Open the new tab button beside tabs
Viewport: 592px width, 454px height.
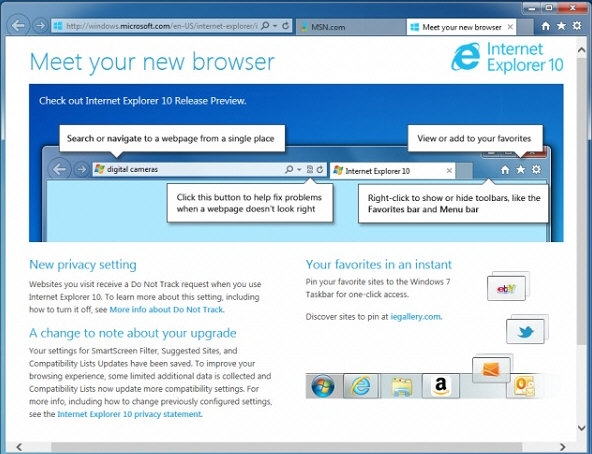[525, 27]
